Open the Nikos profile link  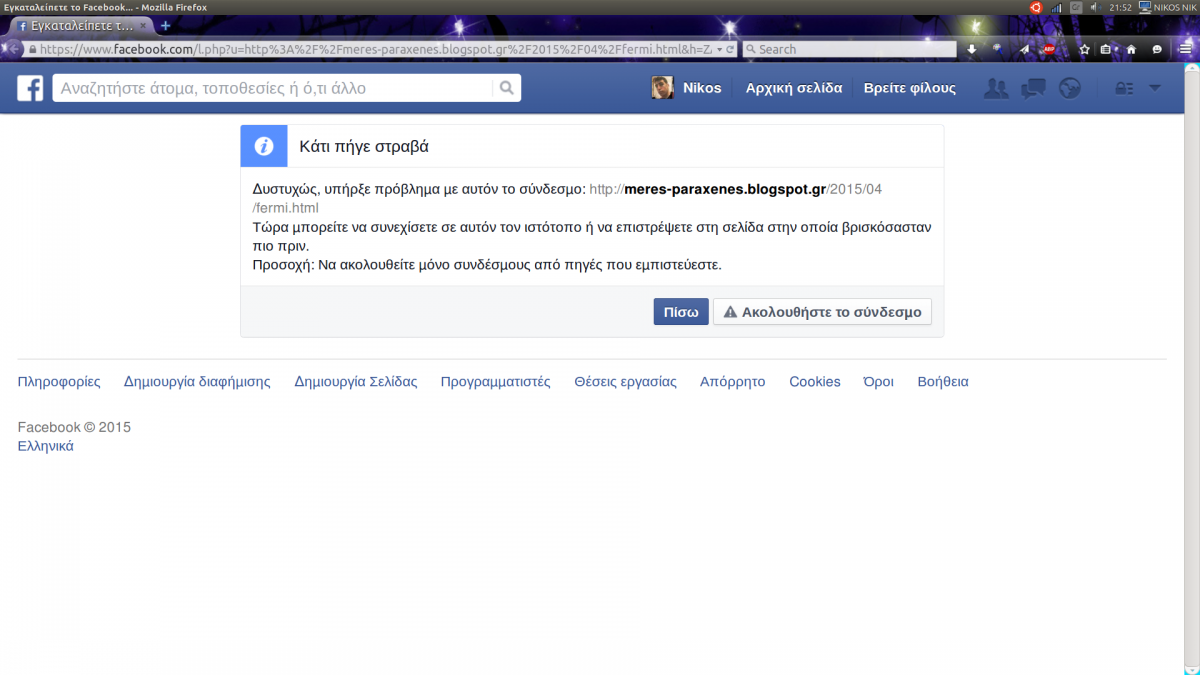(x=702, y=88)
